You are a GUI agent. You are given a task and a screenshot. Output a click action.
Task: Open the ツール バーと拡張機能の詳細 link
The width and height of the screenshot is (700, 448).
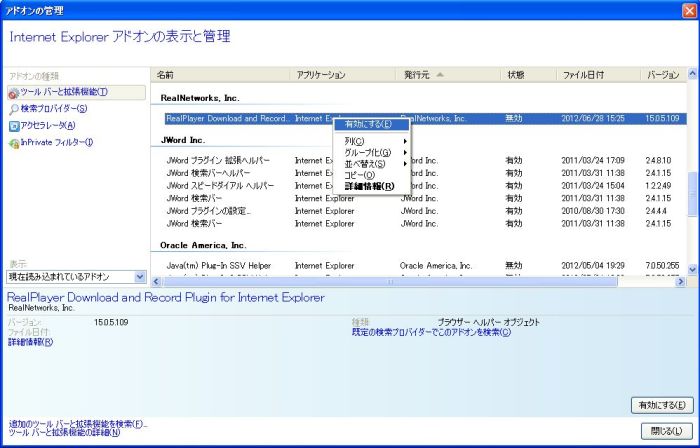click(x=65, y=433)
